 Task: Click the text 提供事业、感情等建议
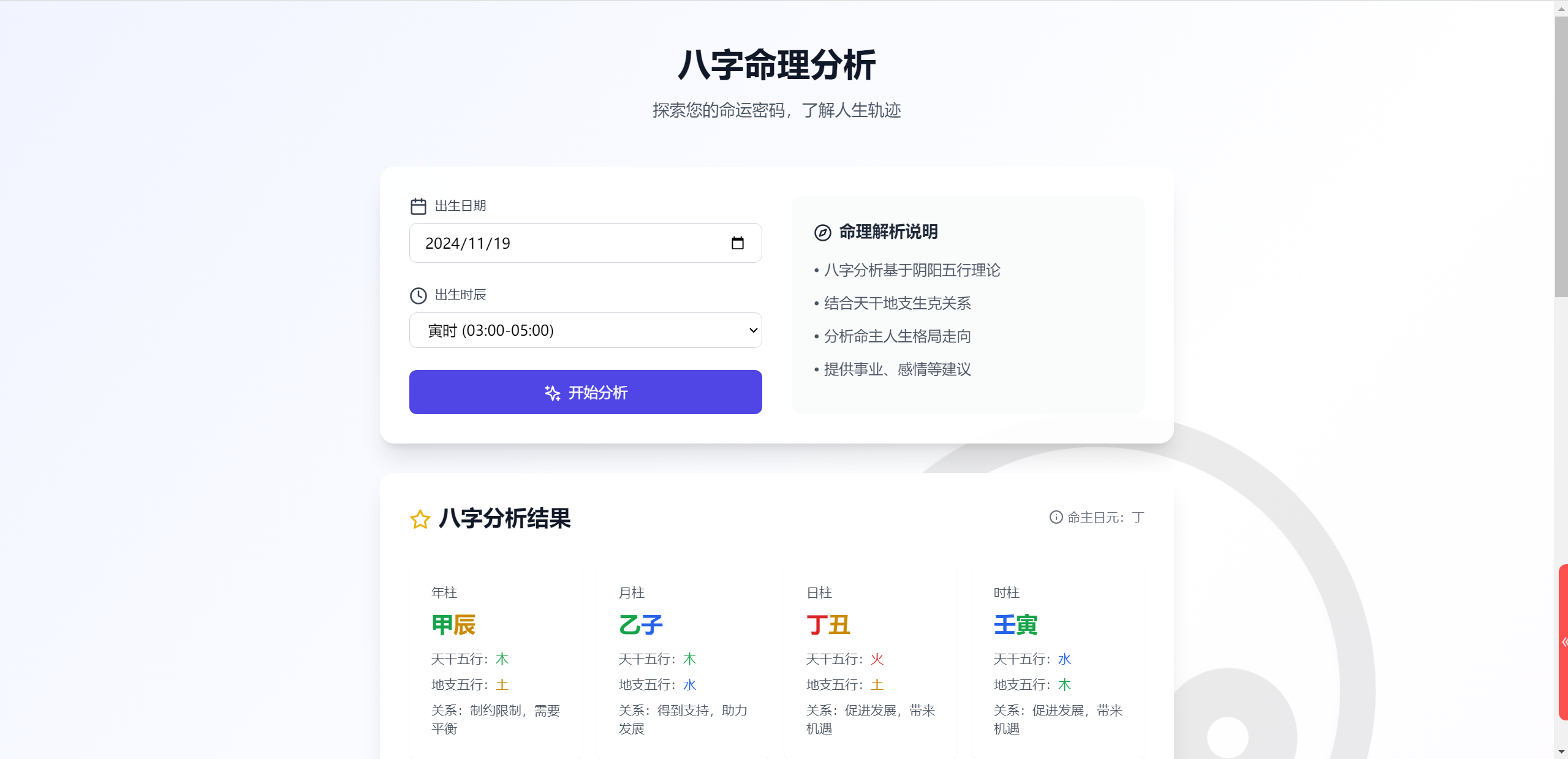coord(897,369)
